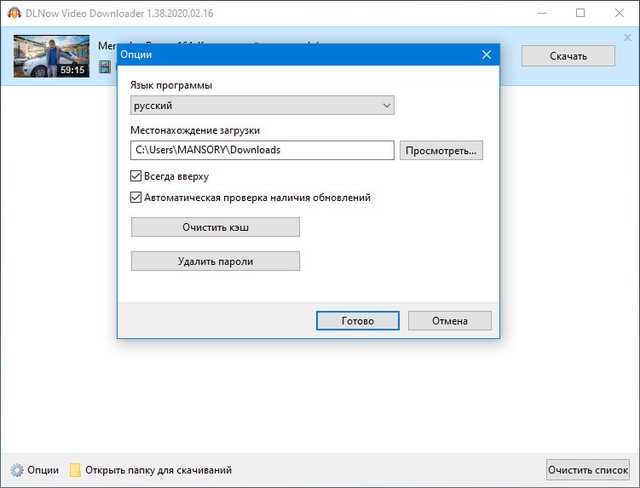Click the Options gear icon in bottom bar
640x488 pixels.
[16, 470]
